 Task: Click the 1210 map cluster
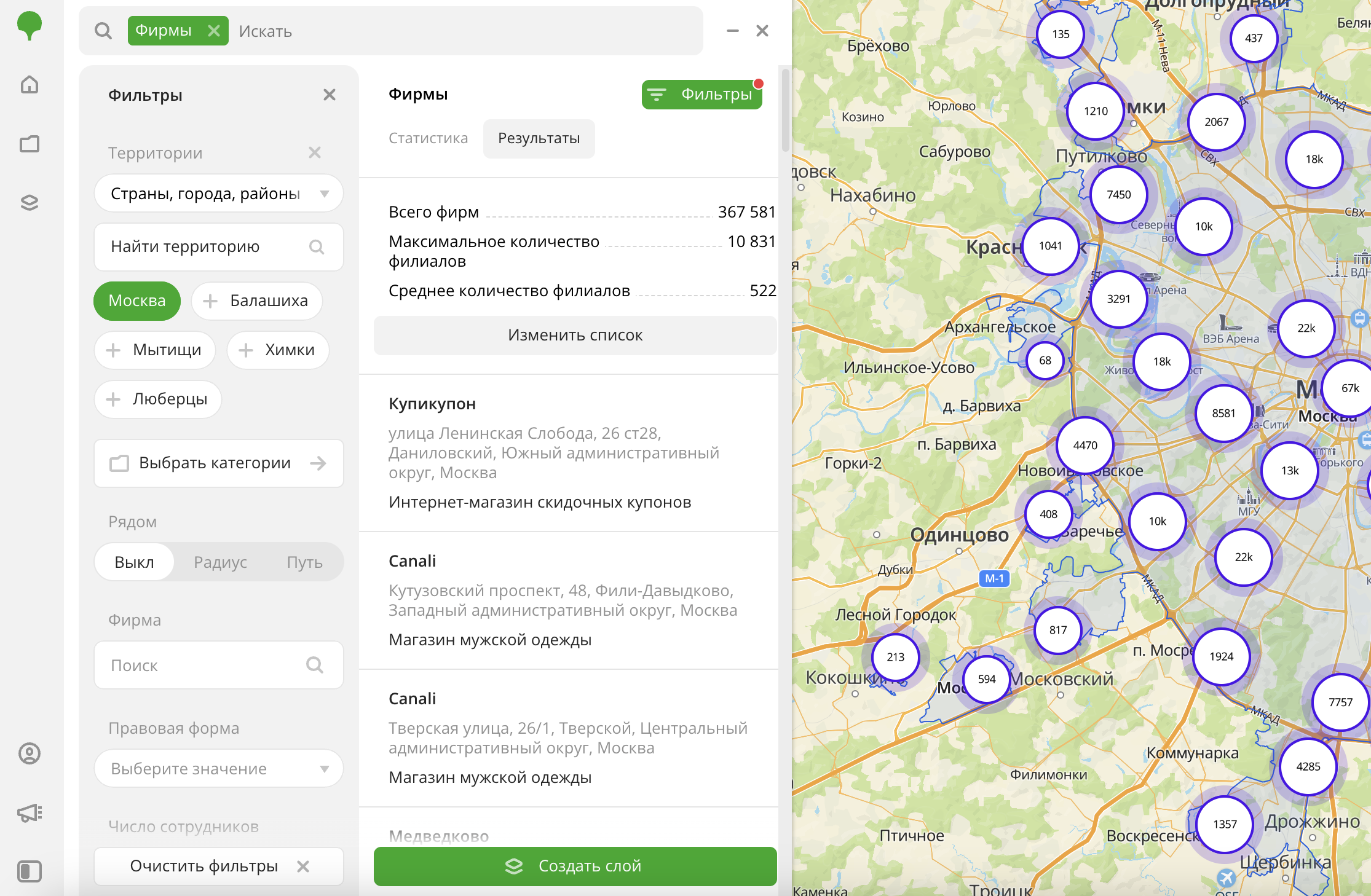point(1096,111)
